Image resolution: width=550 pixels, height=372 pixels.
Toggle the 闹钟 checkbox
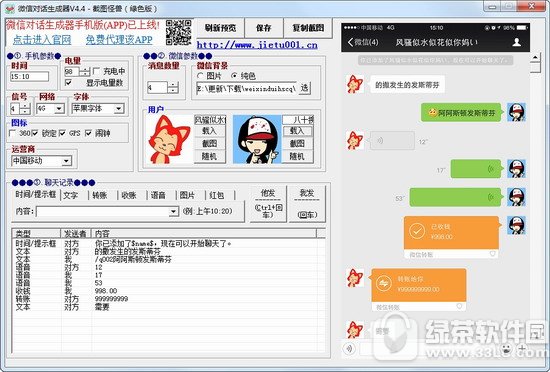pos(88,133)
